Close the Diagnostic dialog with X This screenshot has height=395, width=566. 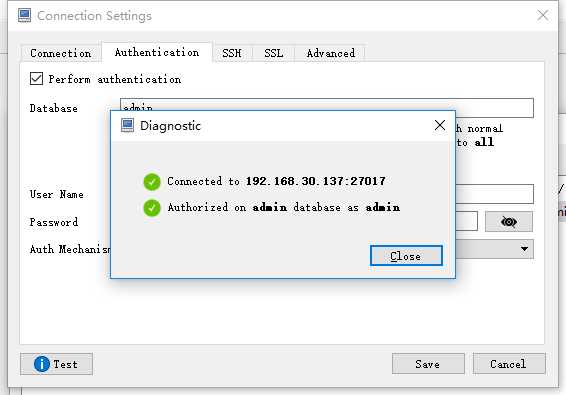click(x=440, y=125)
